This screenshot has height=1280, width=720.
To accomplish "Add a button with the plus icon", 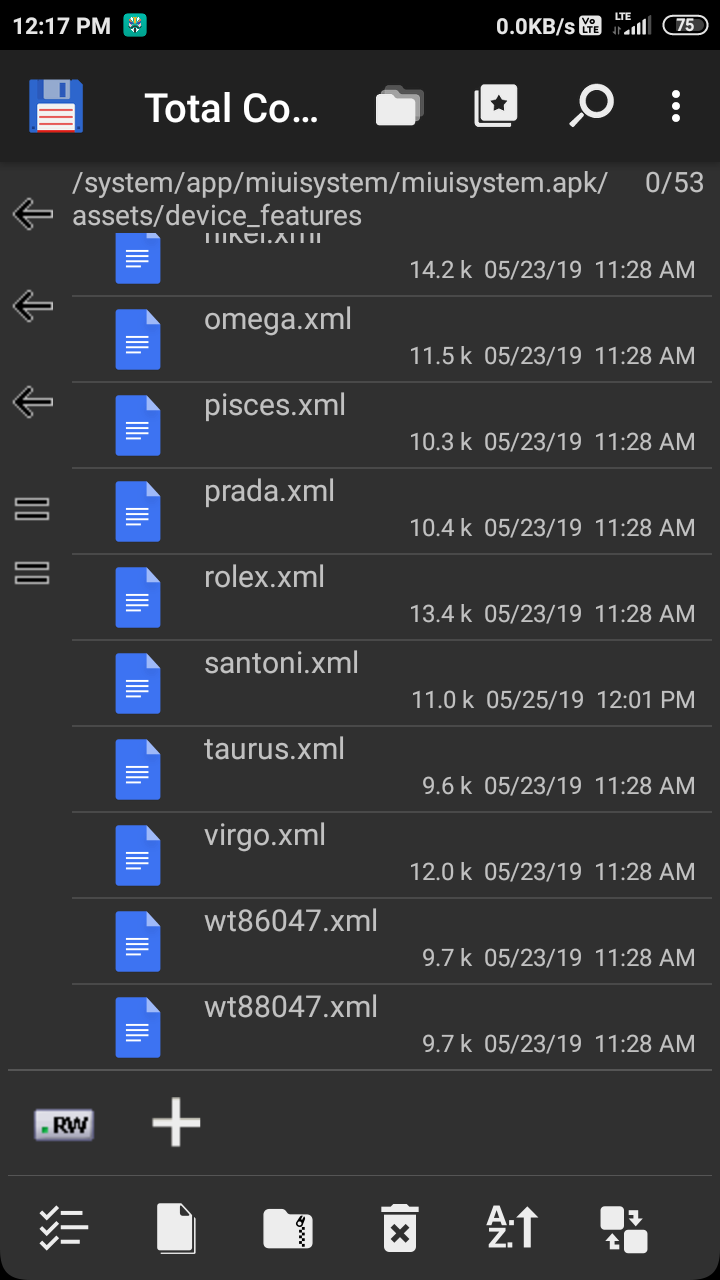I will tap(176, 1122).
